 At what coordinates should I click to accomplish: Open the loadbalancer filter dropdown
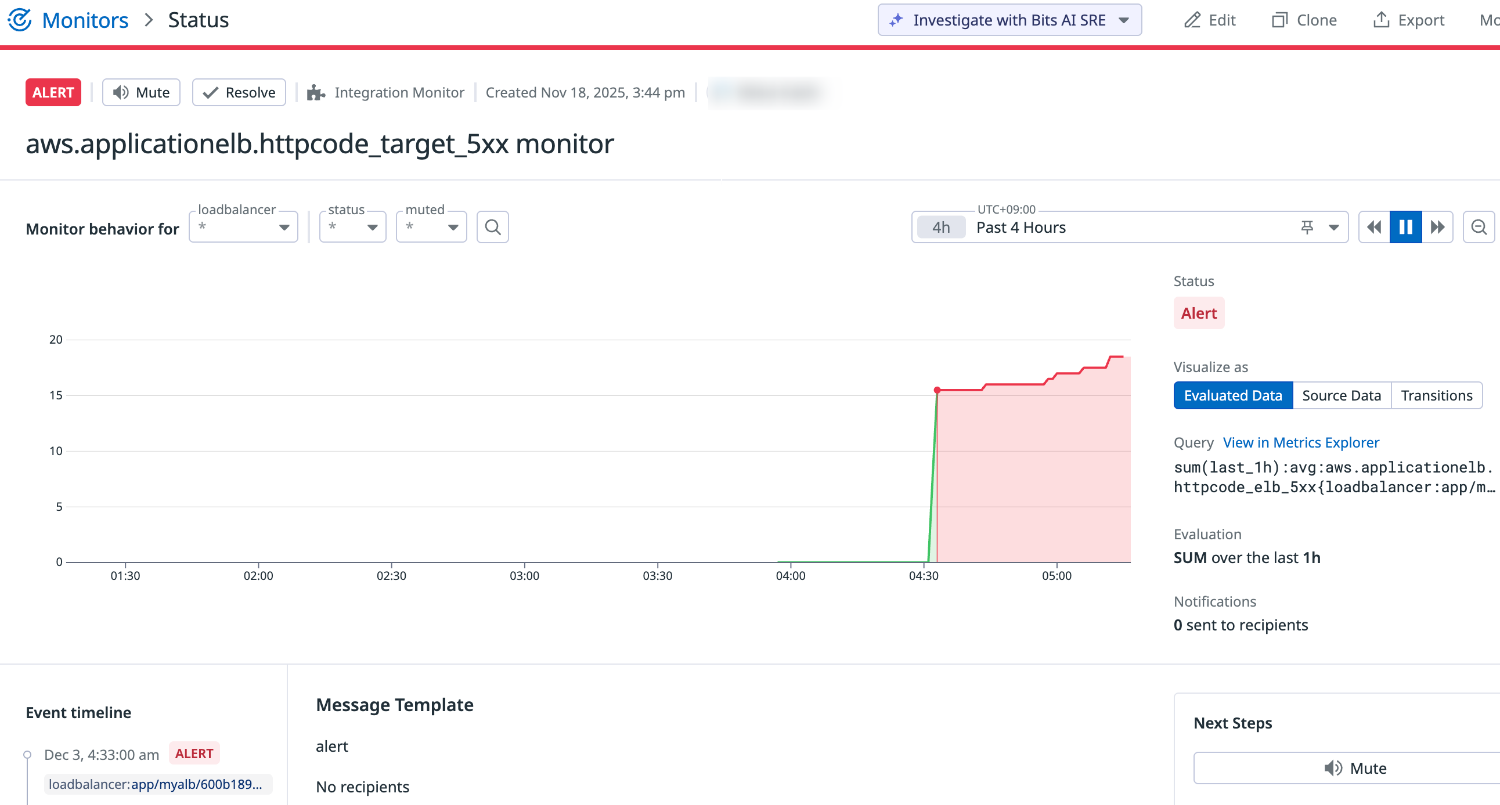pos(243,227)
